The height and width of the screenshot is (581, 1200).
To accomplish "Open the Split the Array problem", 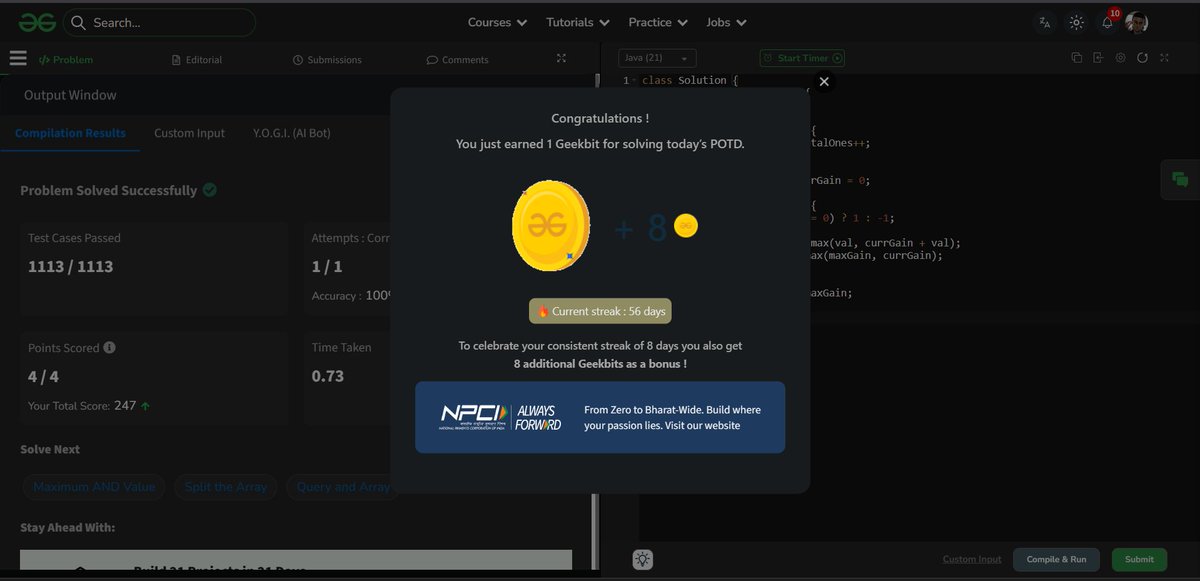I will [x=226, y=487].
